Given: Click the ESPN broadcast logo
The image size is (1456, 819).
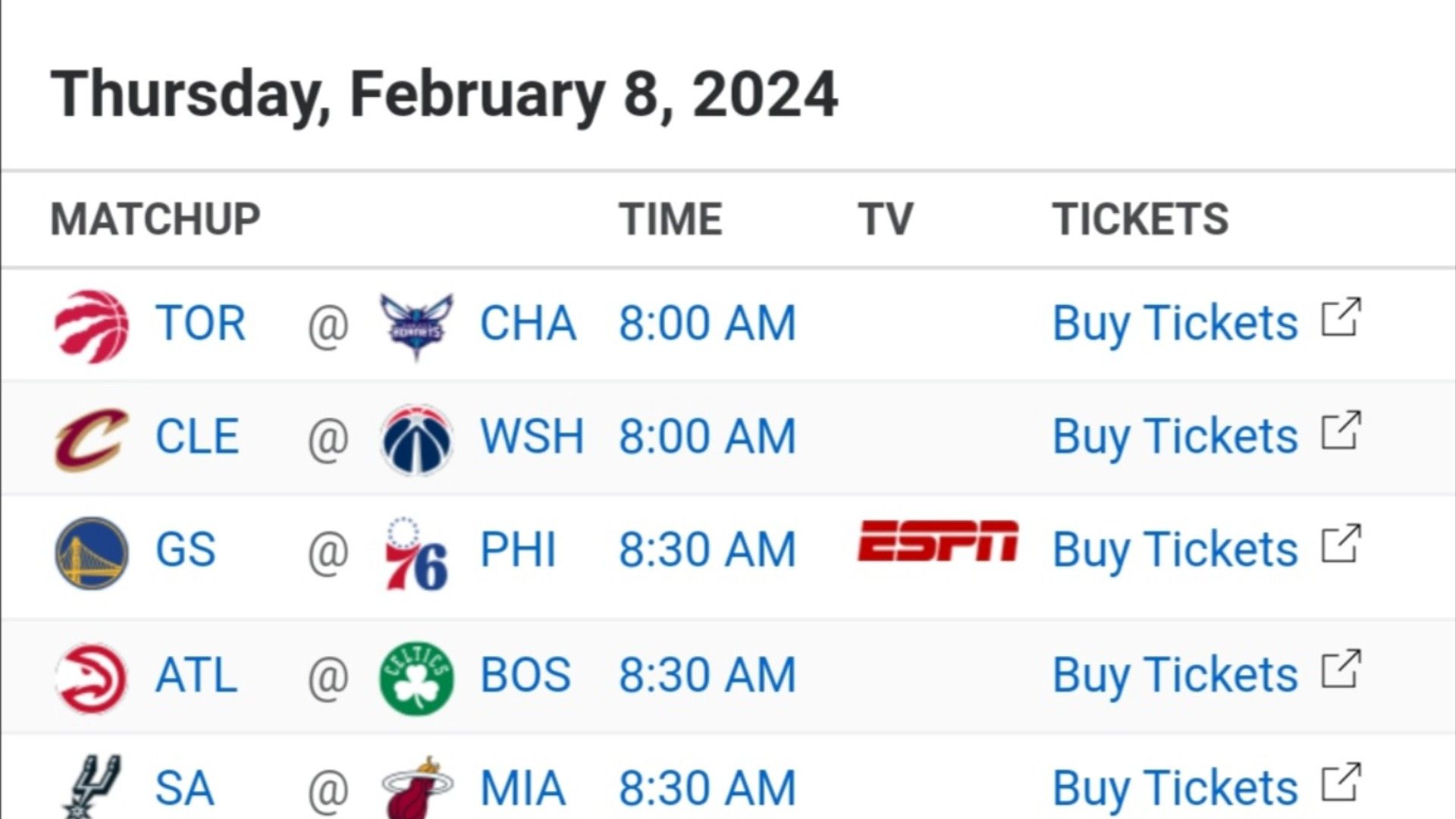Looking at the screenshot, I should click(937, 541).
